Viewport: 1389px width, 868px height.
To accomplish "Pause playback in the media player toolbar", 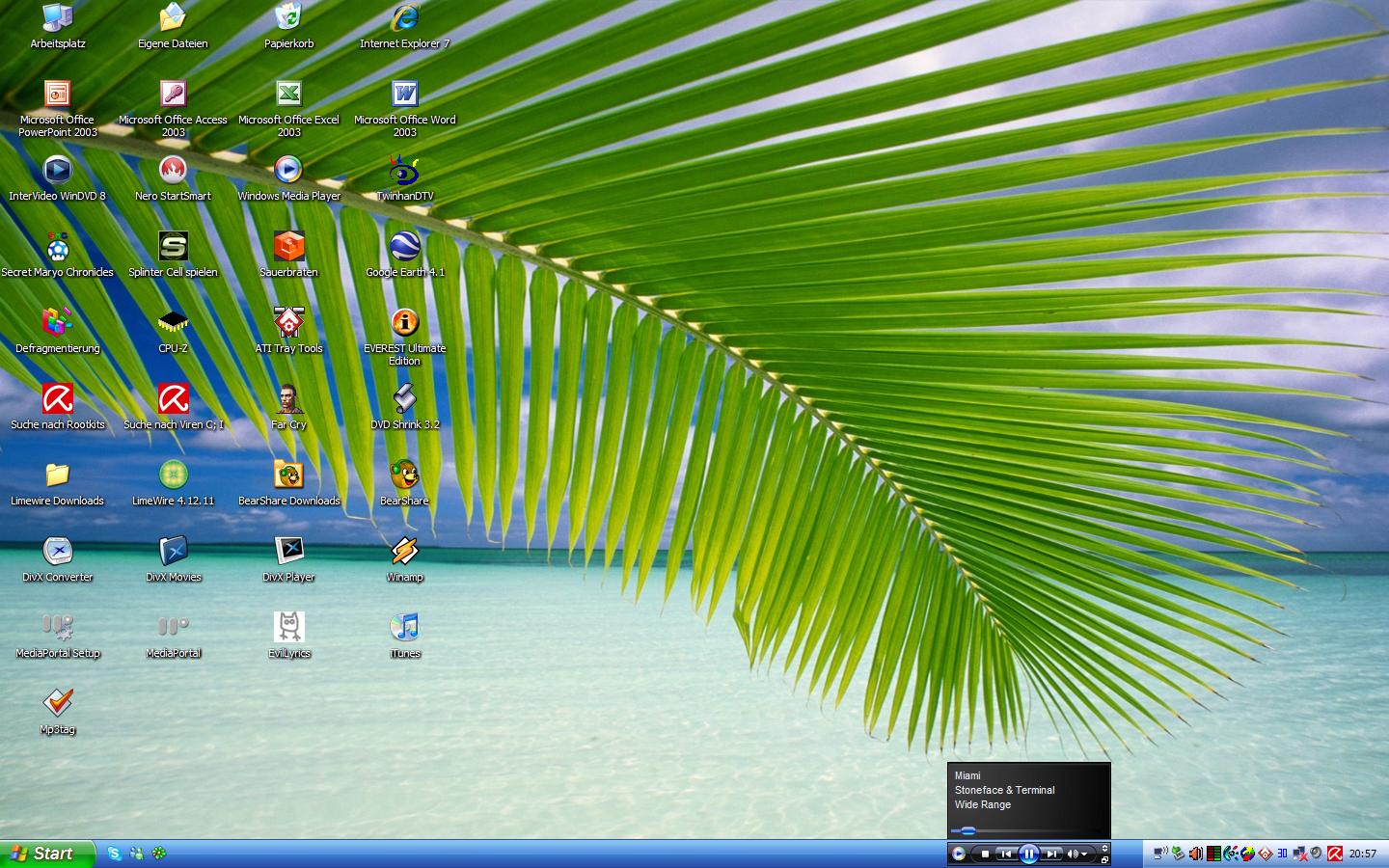I will [1028, 854].
